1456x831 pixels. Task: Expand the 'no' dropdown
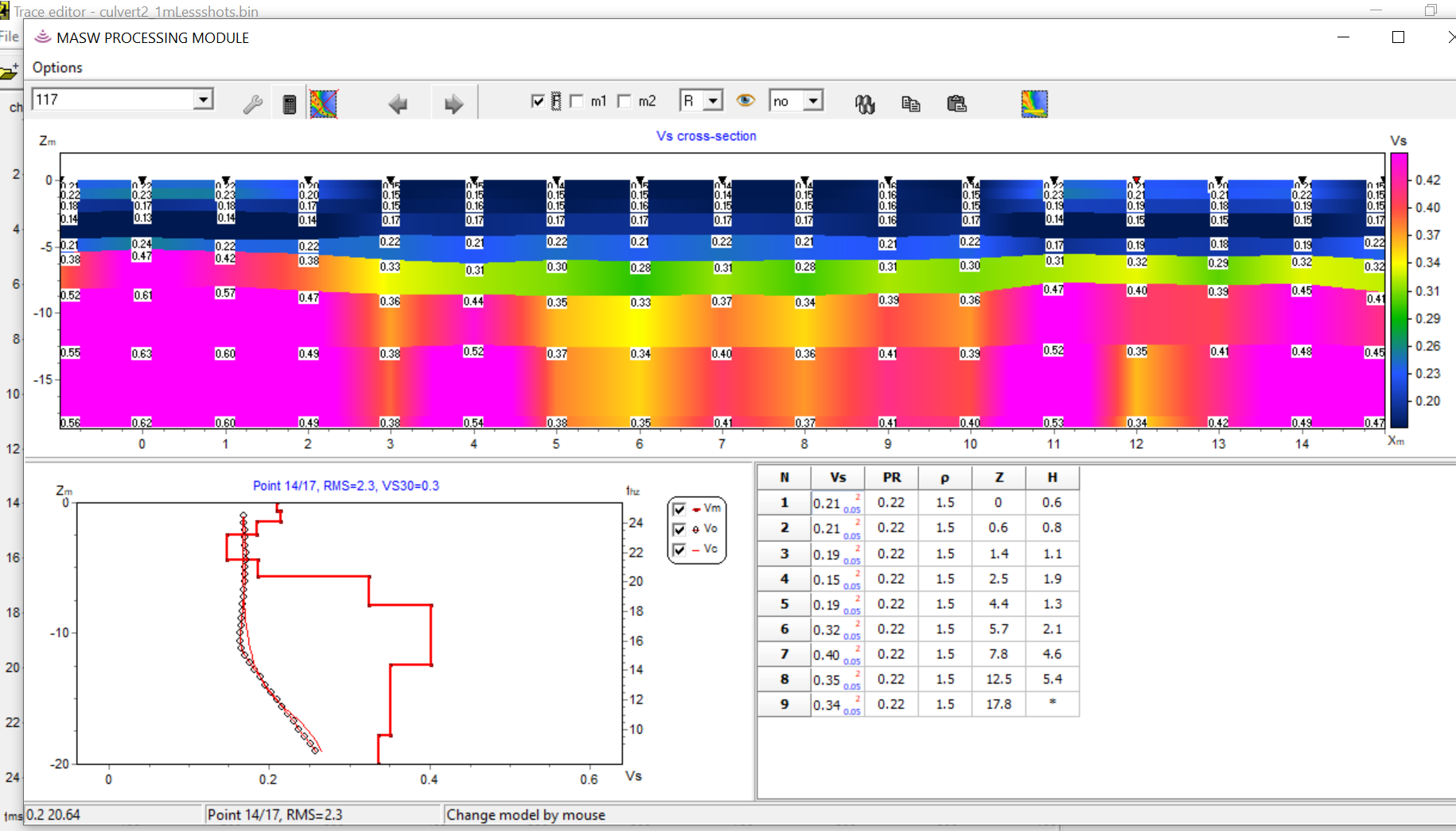coord(813,101)
